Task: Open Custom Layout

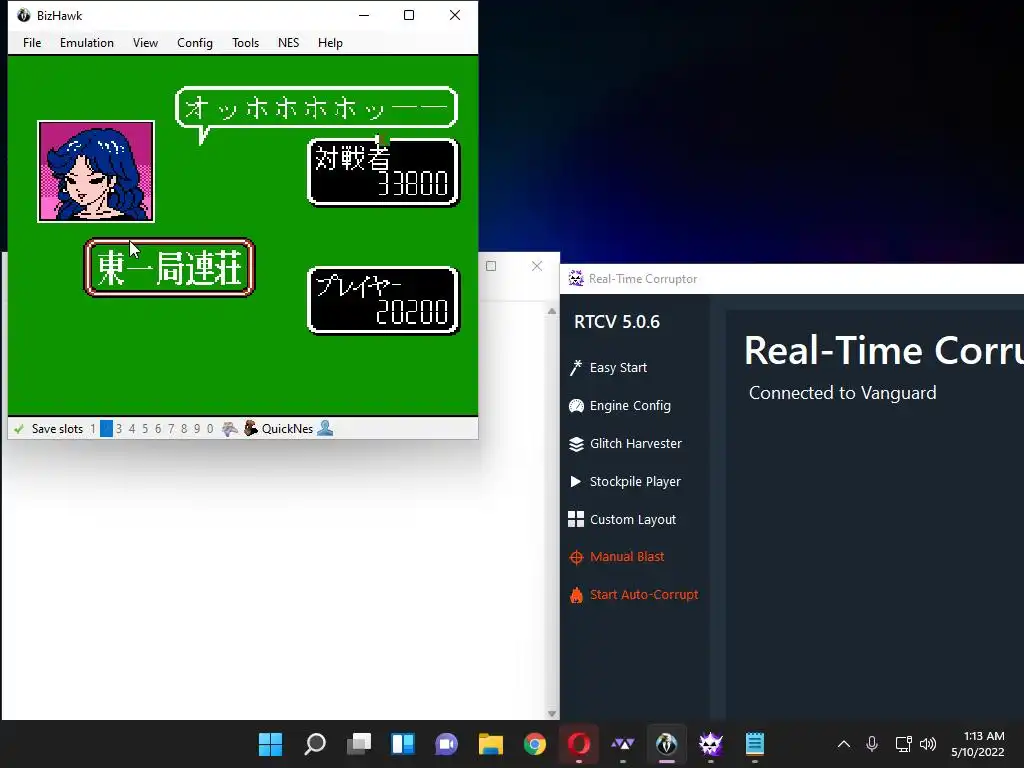Action: click(633, 519)
